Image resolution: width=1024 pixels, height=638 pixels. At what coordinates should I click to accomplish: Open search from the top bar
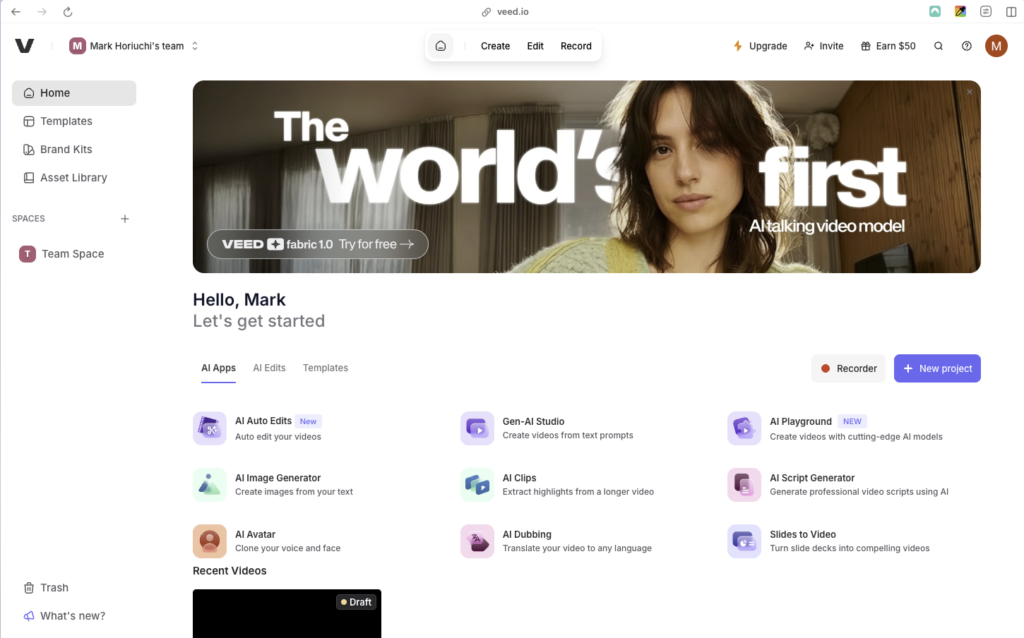938,45
